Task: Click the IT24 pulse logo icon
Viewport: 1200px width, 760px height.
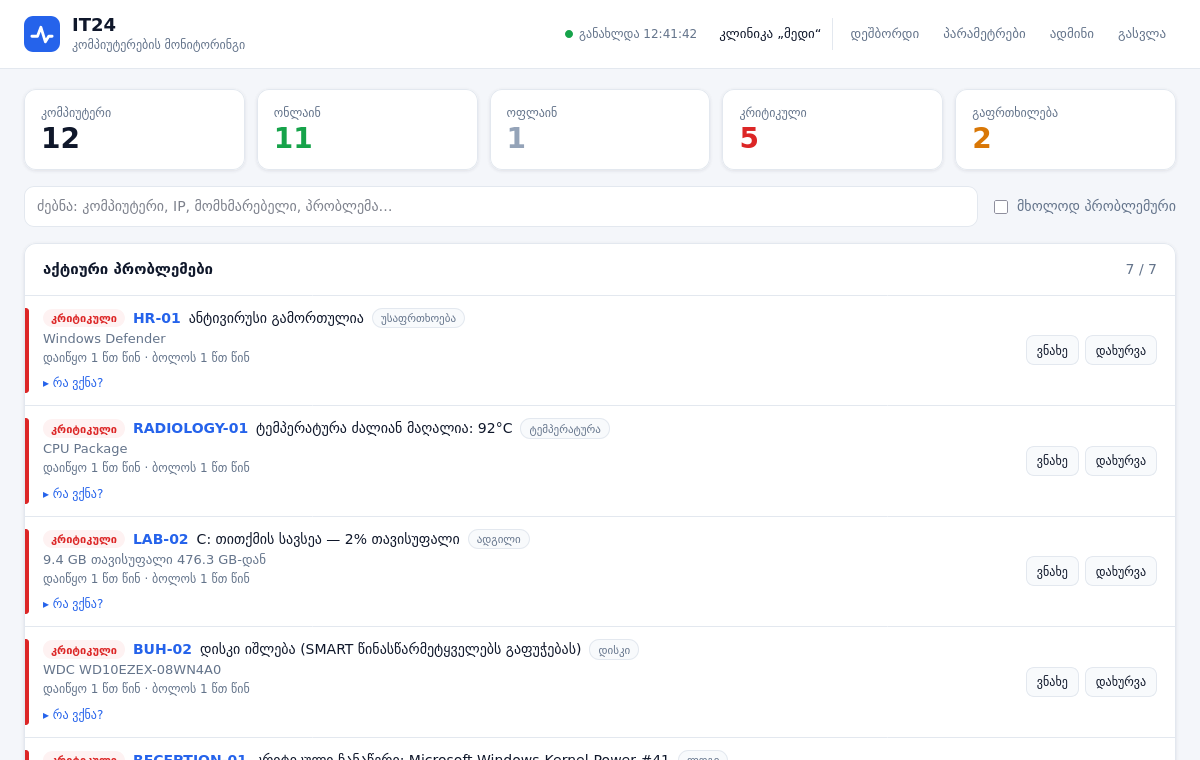Action: pyautogui.click(x=42, y=34)
